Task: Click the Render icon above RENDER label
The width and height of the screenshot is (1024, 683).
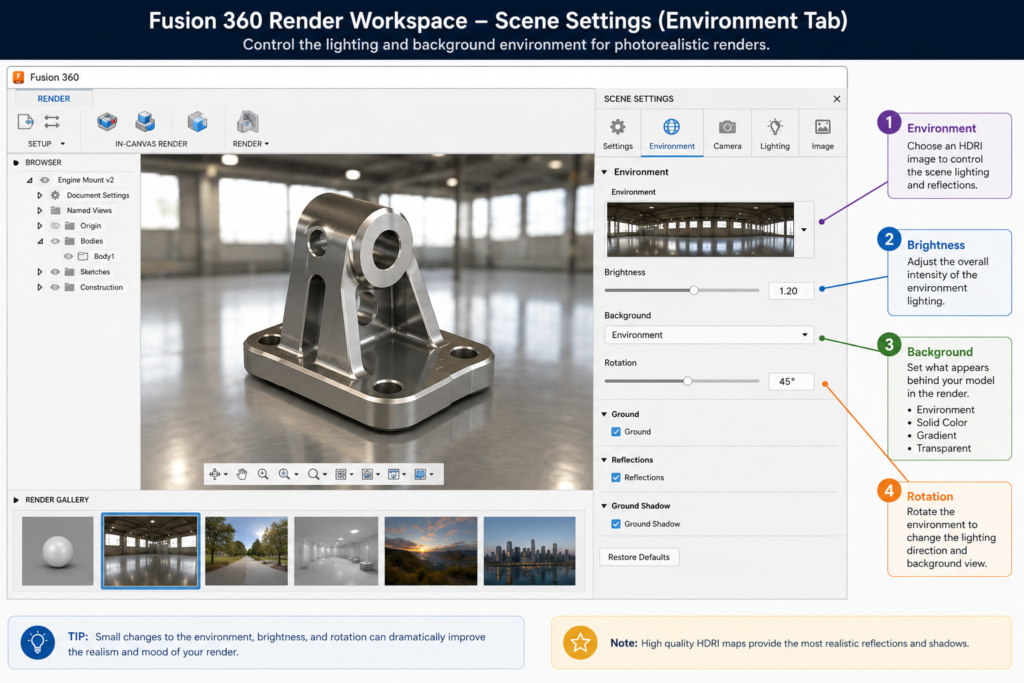Action: click(x=248, y=121)
